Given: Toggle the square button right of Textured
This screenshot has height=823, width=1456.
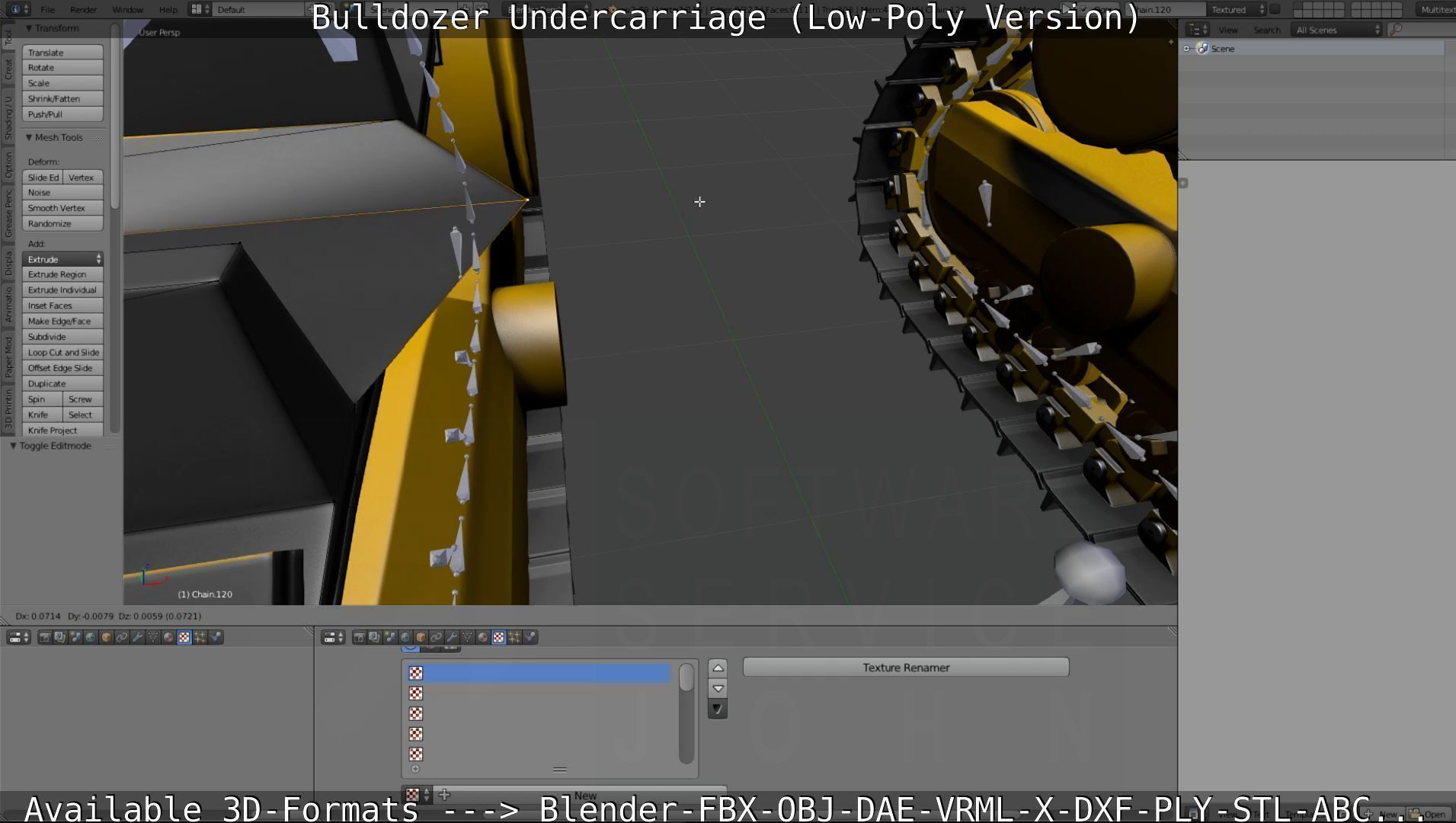Looking at the screenshot, I should [1274, 9].
